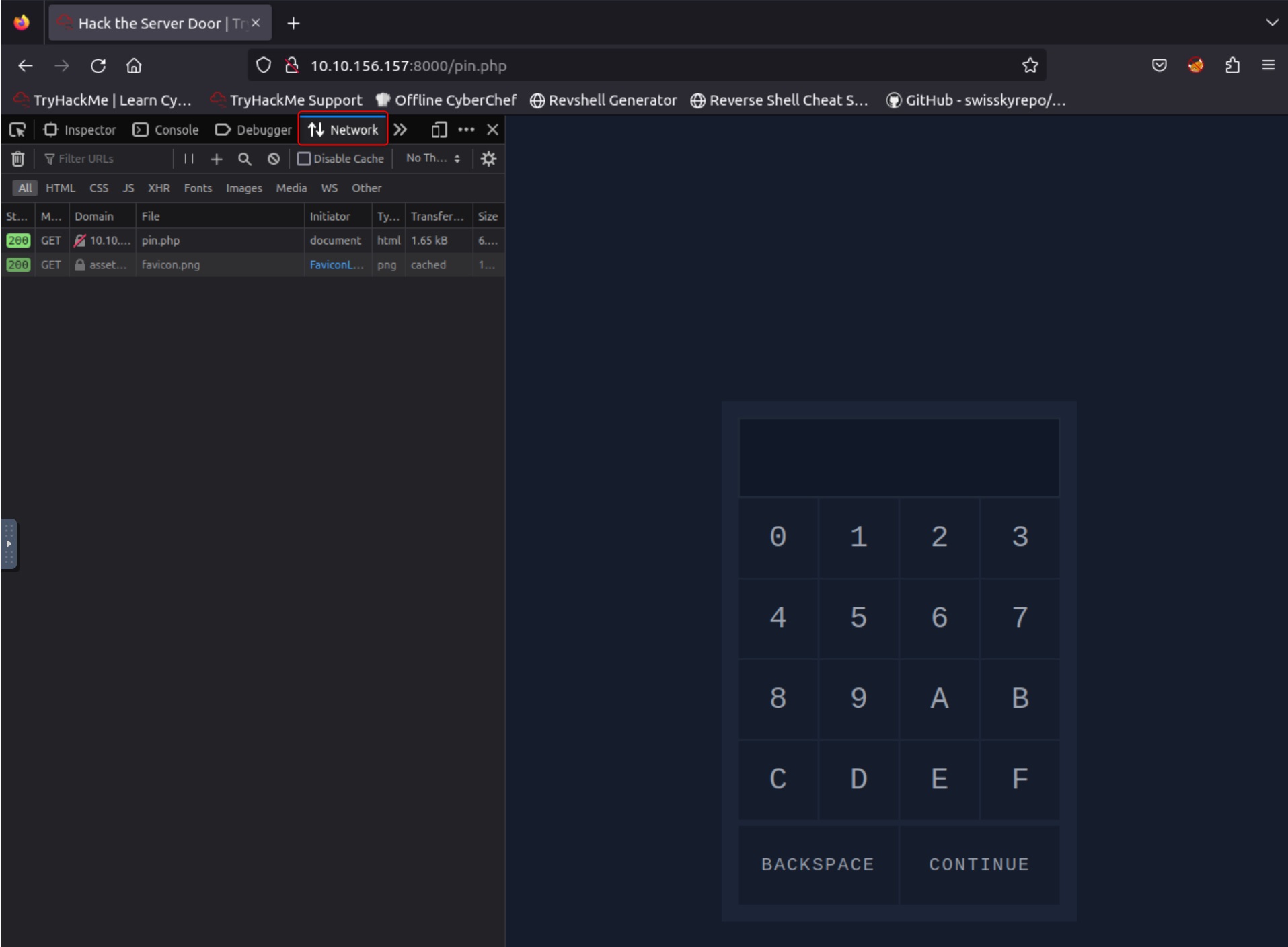
Task: Close the developer tools panel
Action: click(x=492, y=130)
